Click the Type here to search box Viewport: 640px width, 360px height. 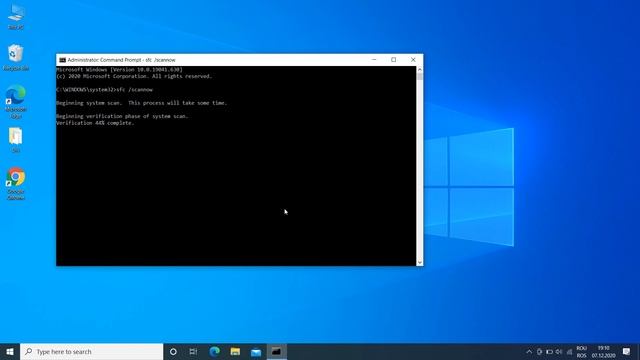pos(91,351)
